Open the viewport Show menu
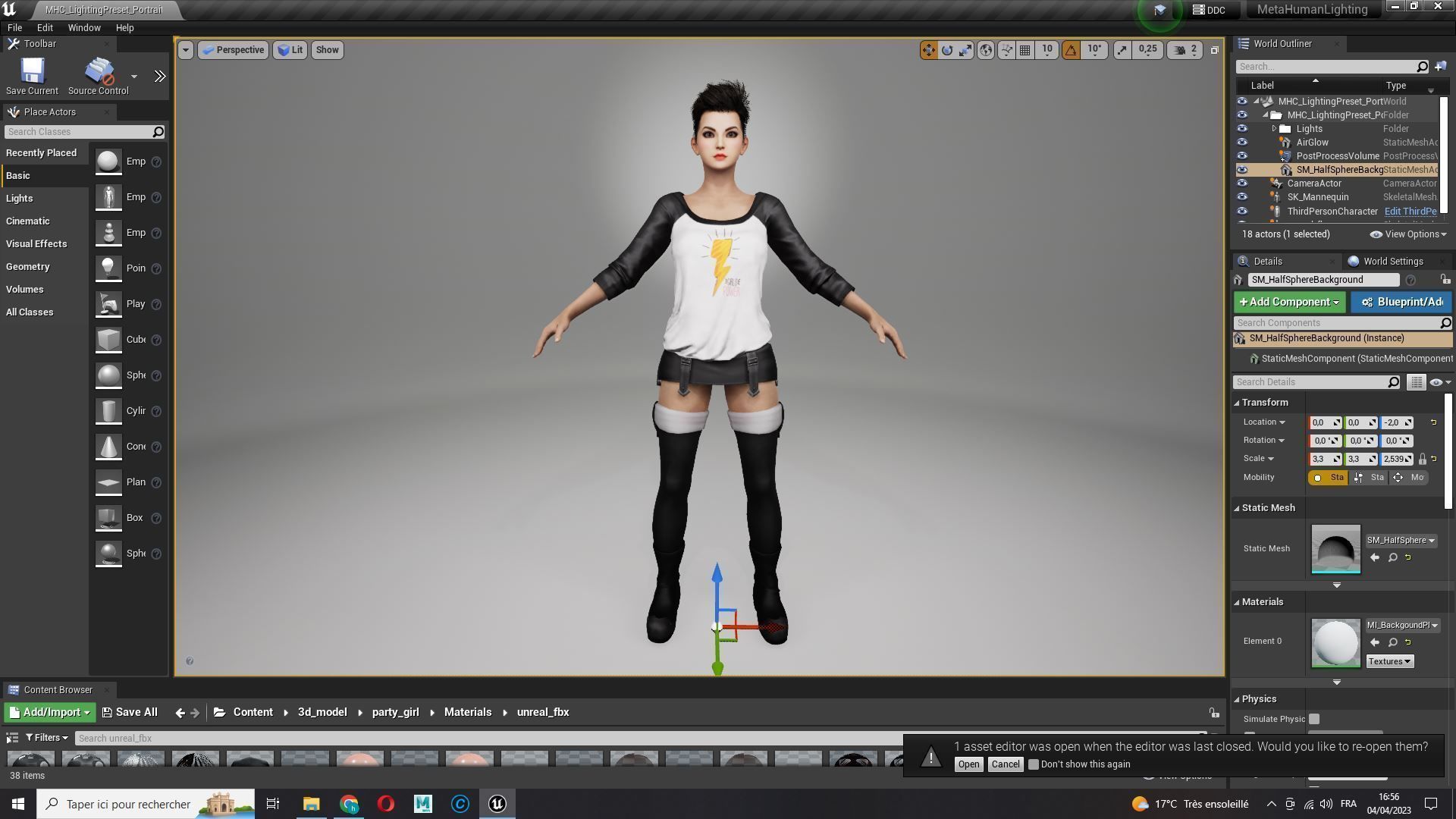Screen dimensions: 1456x819 point(328,50)
